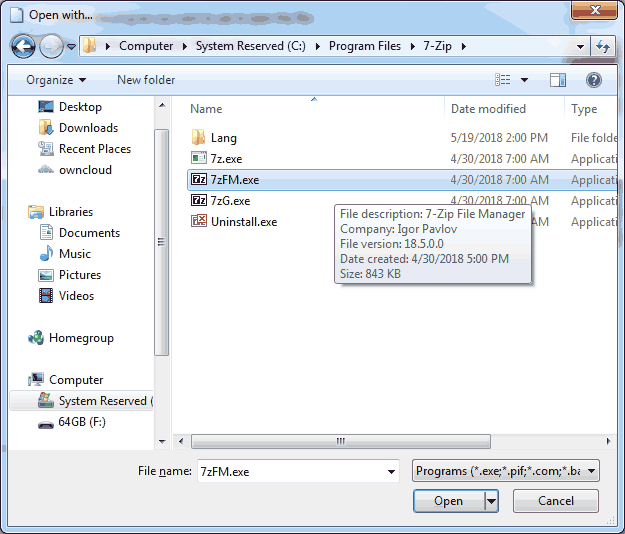Click Computer in the address breadcrumb
Screen dimensions: 625x534
pos(146,46)
